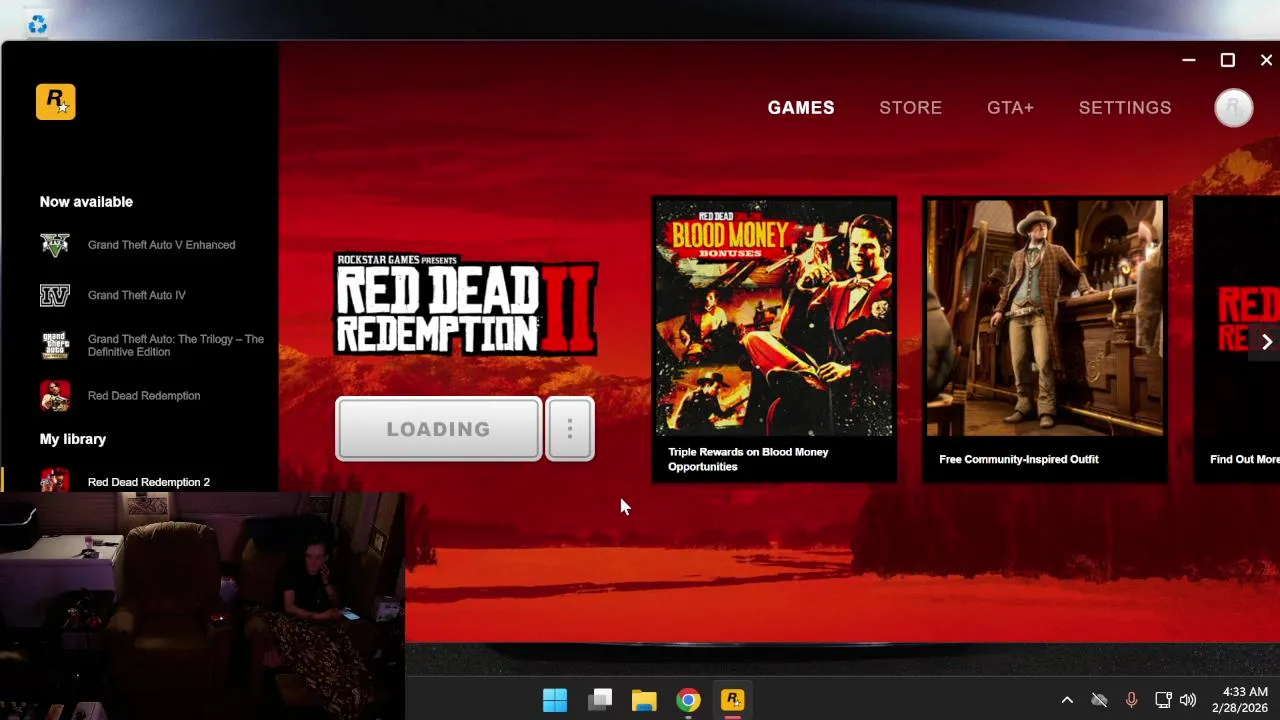Open the Windows Start menu
The image size is (1280, 720).
[x=555, y=700]
